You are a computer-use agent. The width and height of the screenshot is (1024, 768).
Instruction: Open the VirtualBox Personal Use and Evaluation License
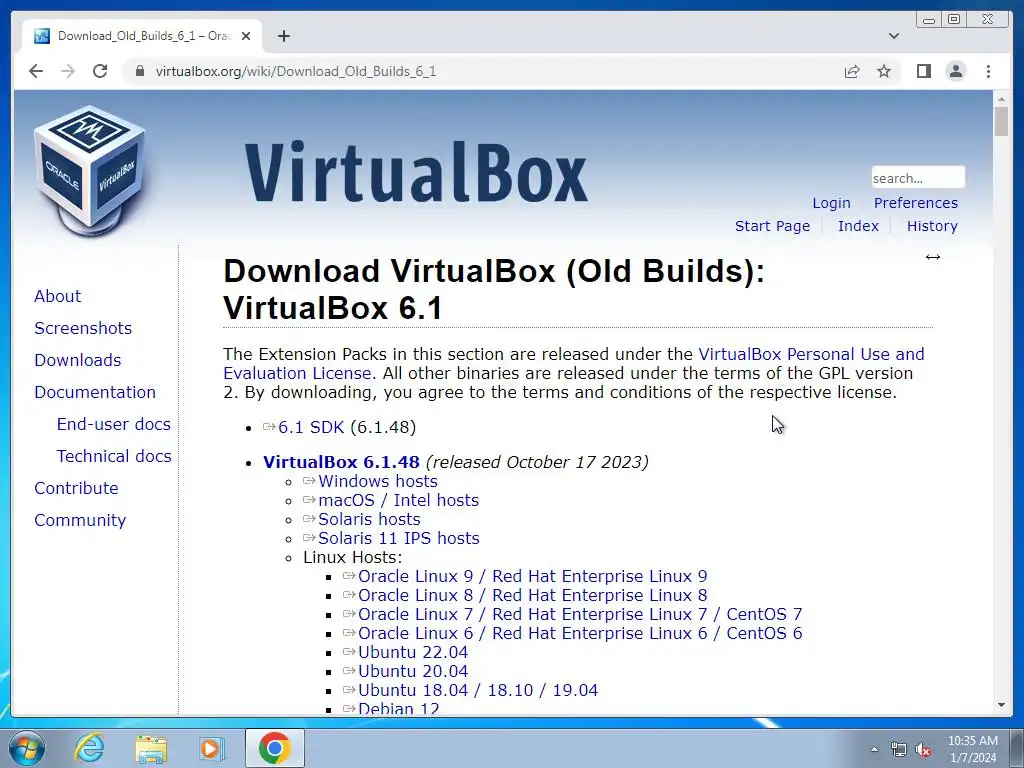811,355
